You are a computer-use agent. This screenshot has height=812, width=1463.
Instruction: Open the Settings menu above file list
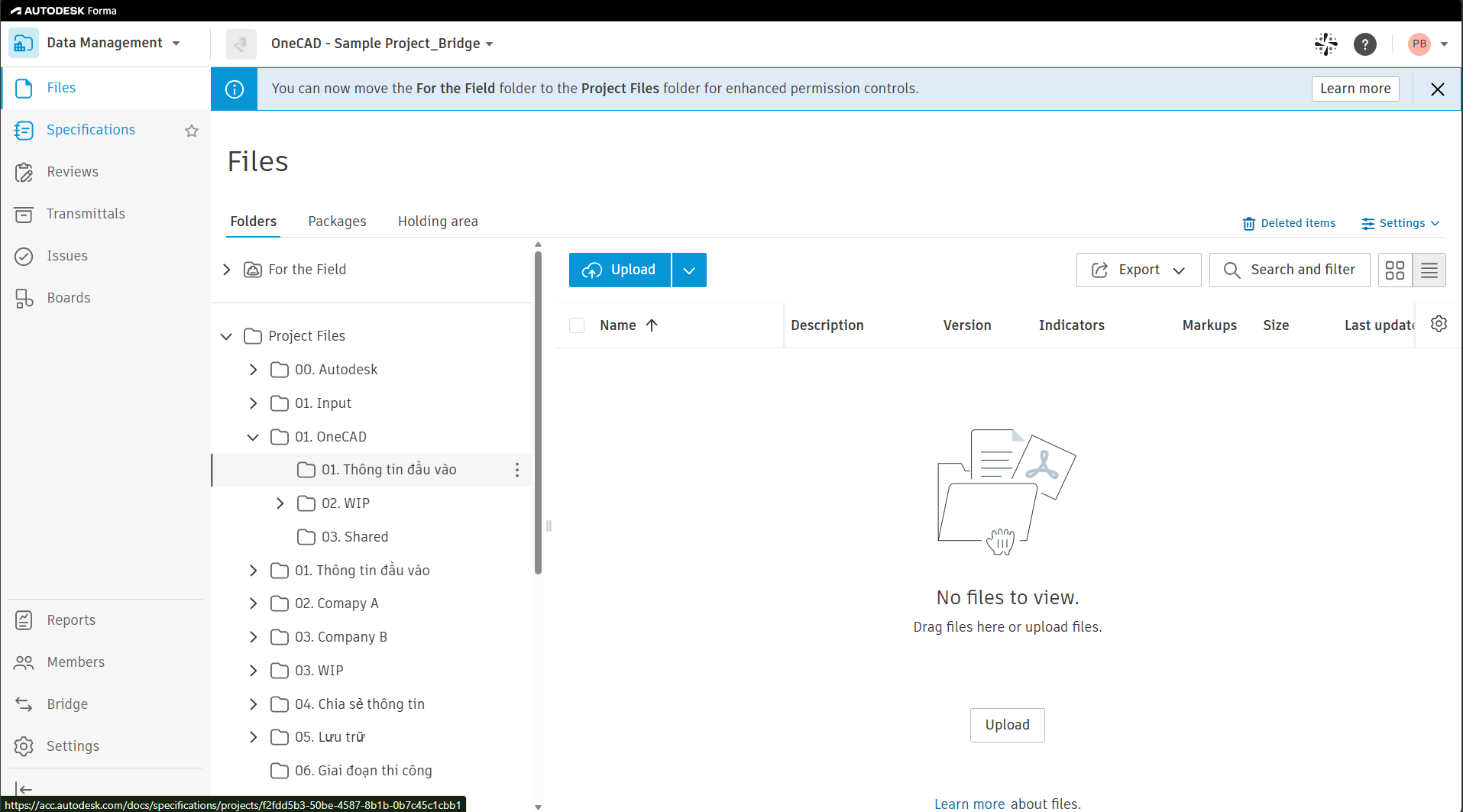click(x=1400, y=223)
